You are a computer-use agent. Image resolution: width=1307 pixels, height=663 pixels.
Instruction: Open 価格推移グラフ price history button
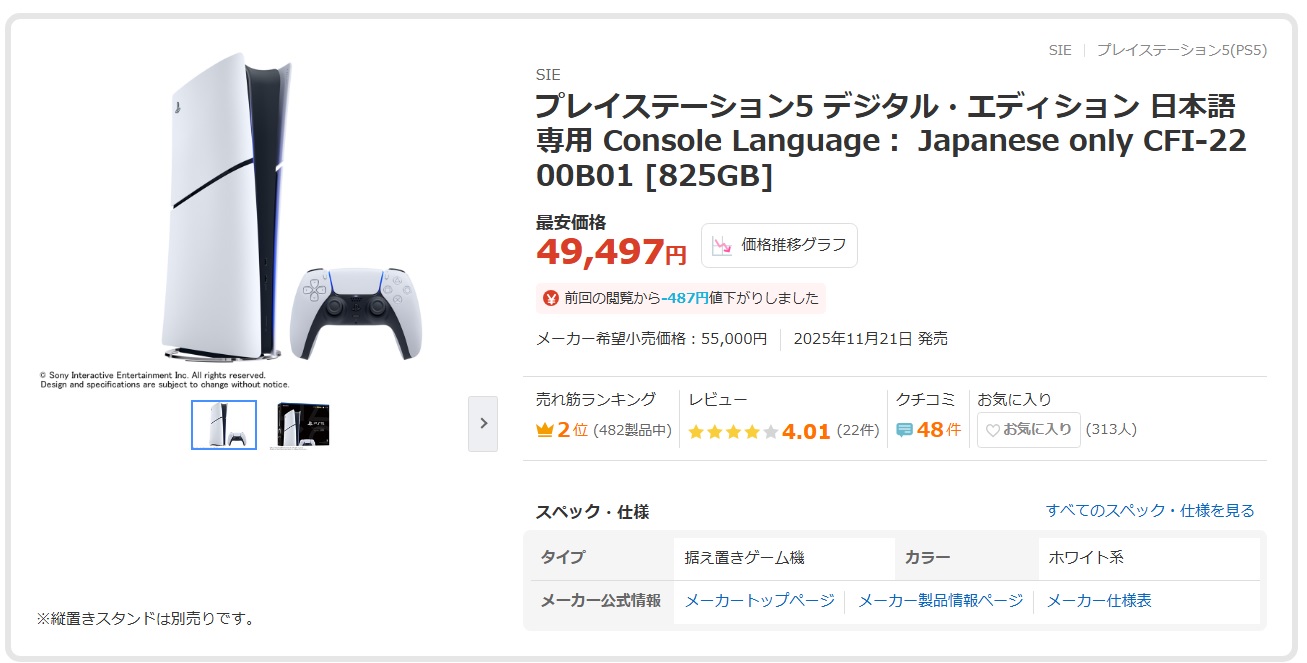pyautogui.click(x=779, y=246)
